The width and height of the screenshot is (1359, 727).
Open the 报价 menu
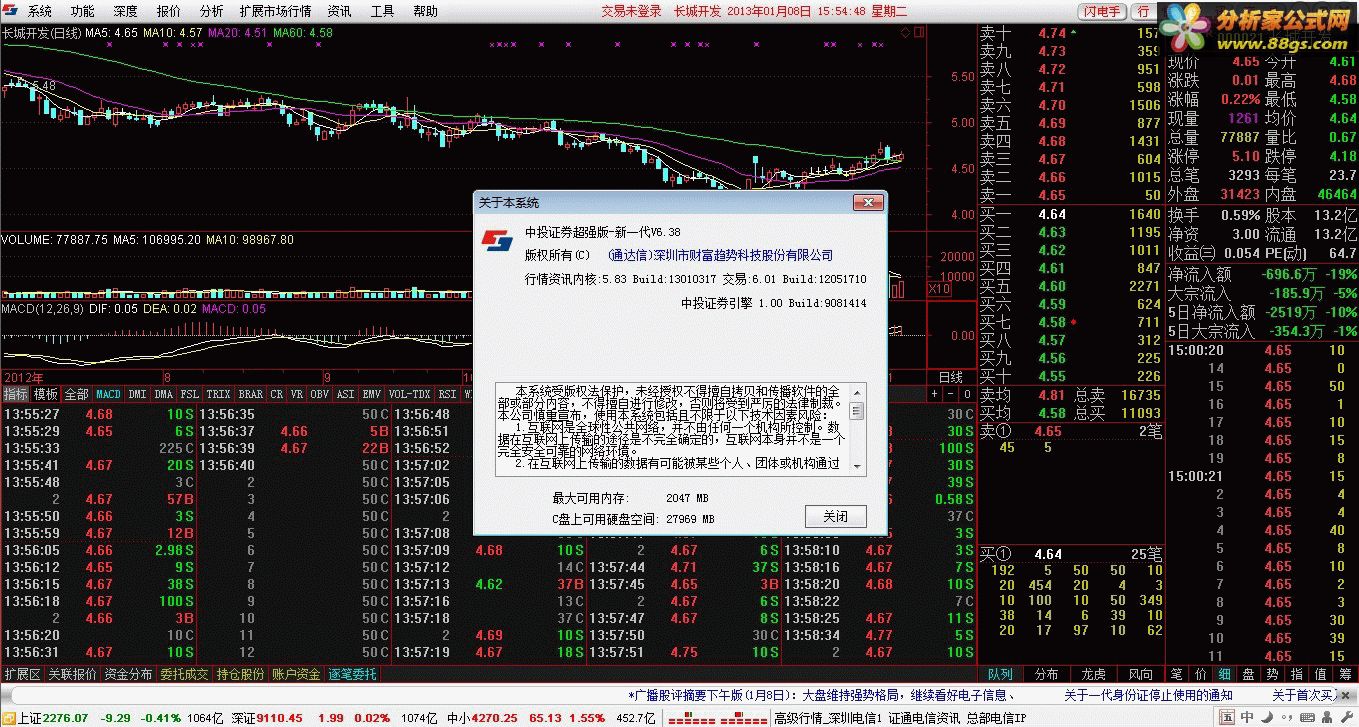169,11
